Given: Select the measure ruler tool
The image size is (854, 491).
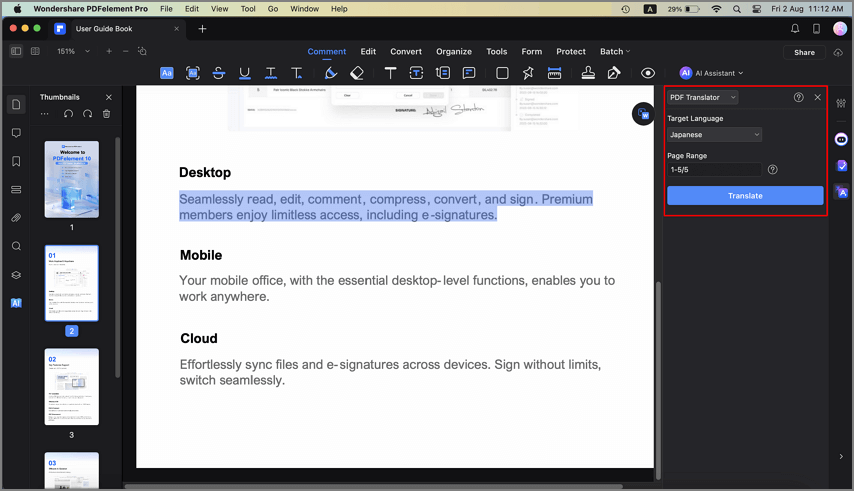Looking at the screenshot, I should click(x=554, y=73).
